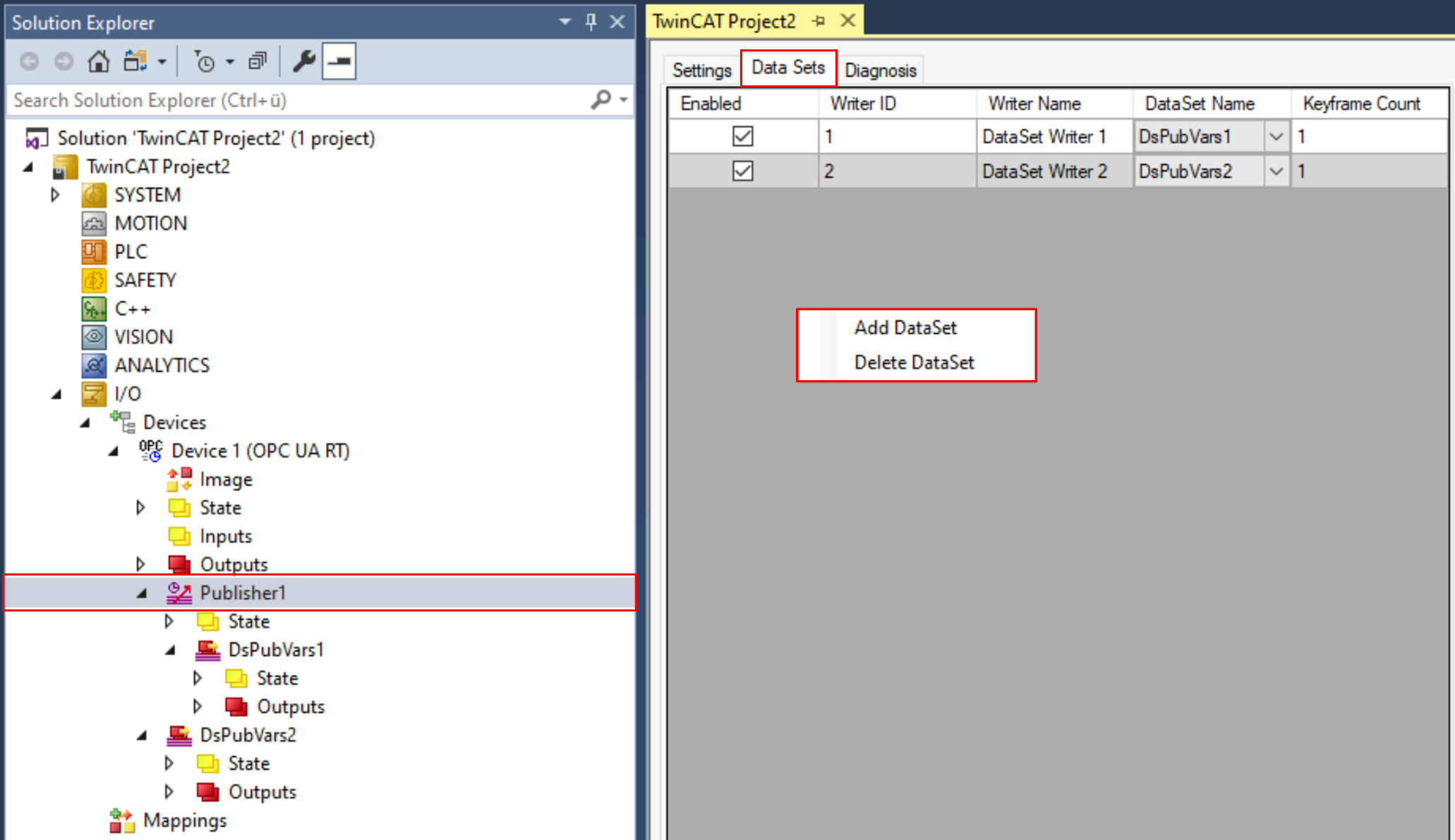
Task: Select the DsPubVars1 dataset icon
Action: coord(207,650)
